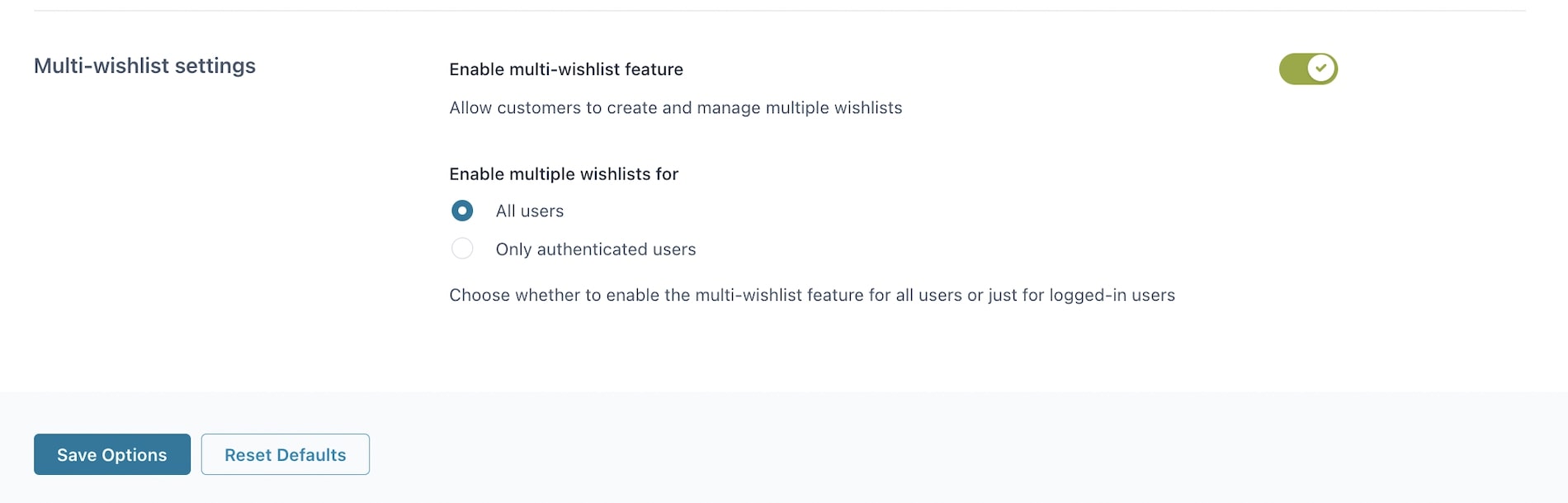Click the 'Allow customers to create' description line
Screen dimensions: 1568x503
click(676, 108)
